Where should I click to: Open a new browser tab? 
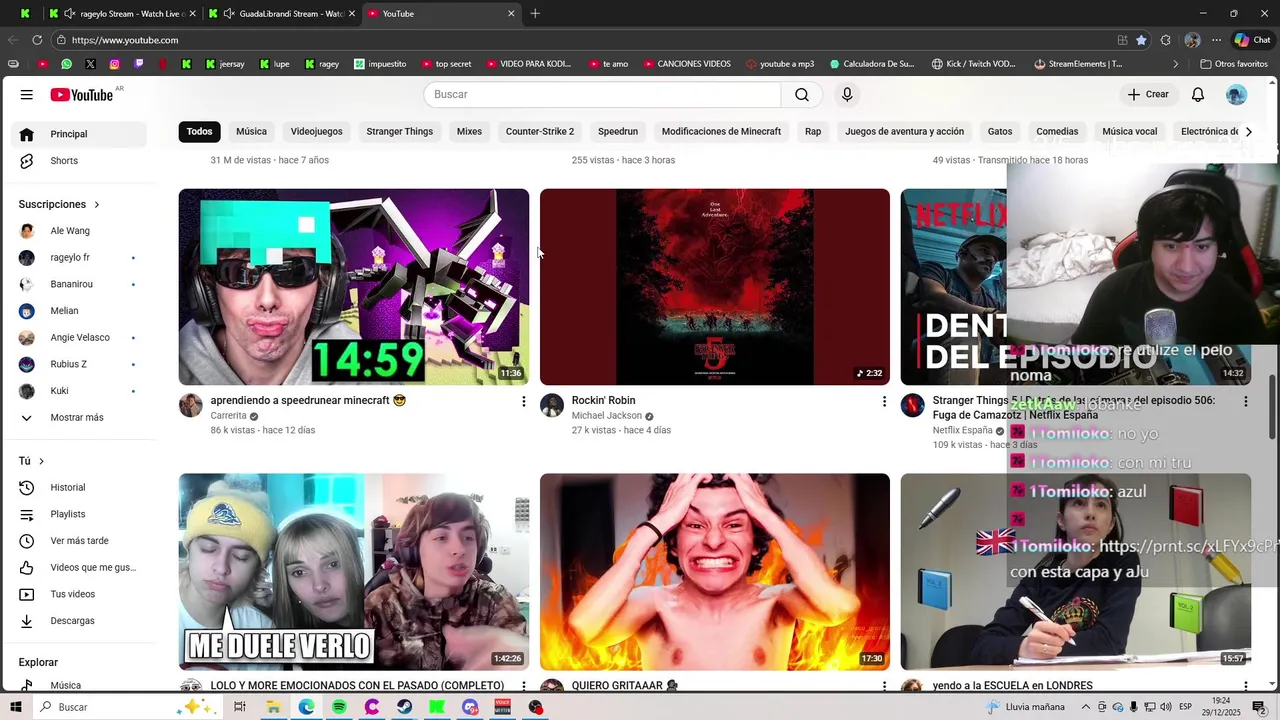[535, 13]
